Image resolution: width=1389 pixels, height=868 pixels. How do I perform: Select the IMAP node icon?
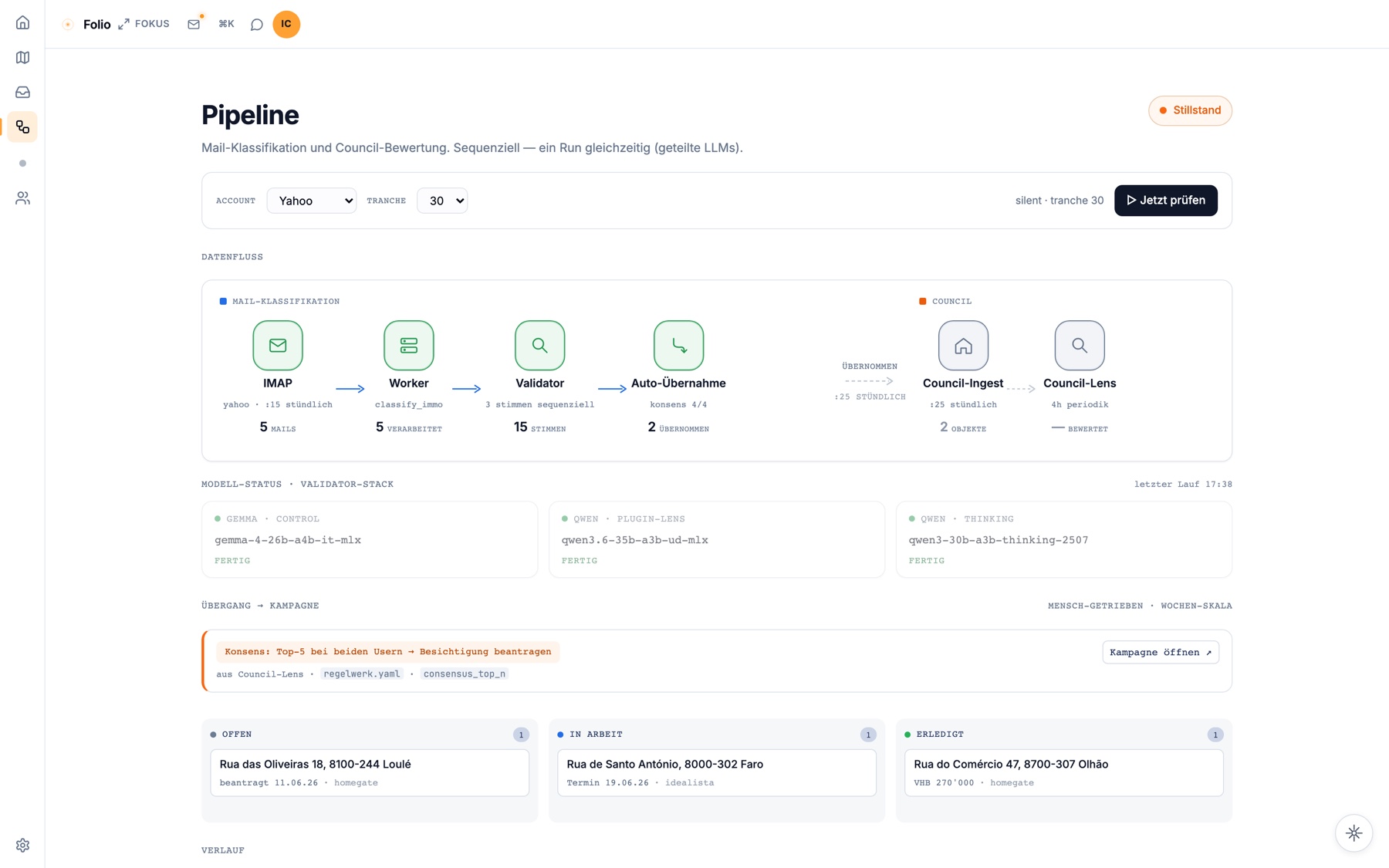278,345
